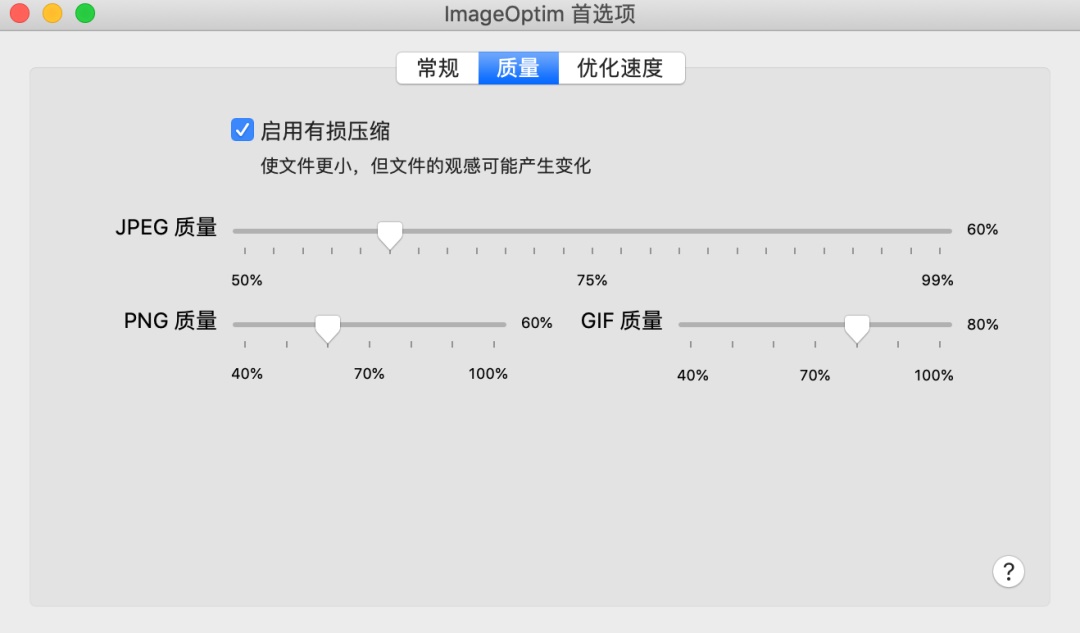Click the JPEG 质量 slider thumb

pos(390,235)
